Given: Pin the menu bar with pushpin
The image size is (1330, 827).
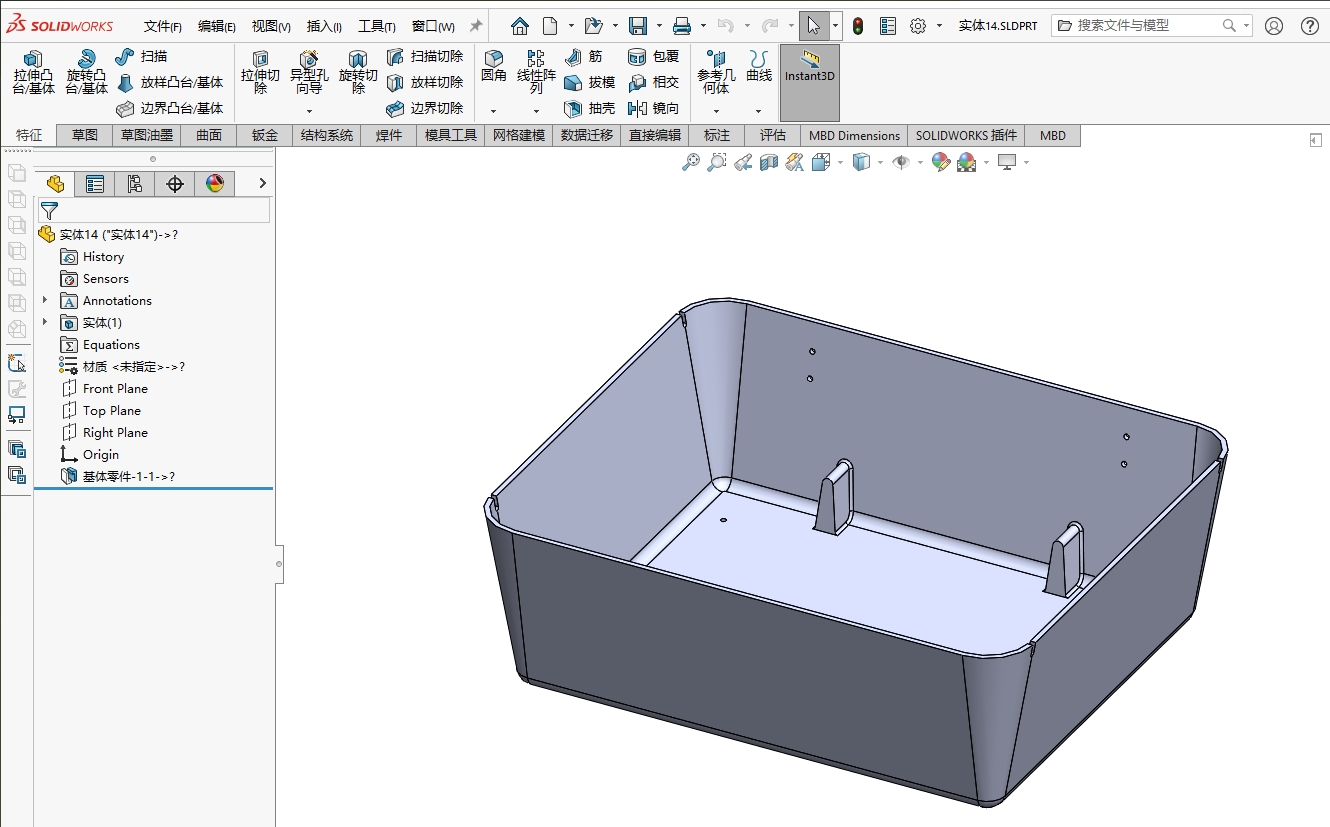Looking at the screenshot, I should [x=476, y=26].
